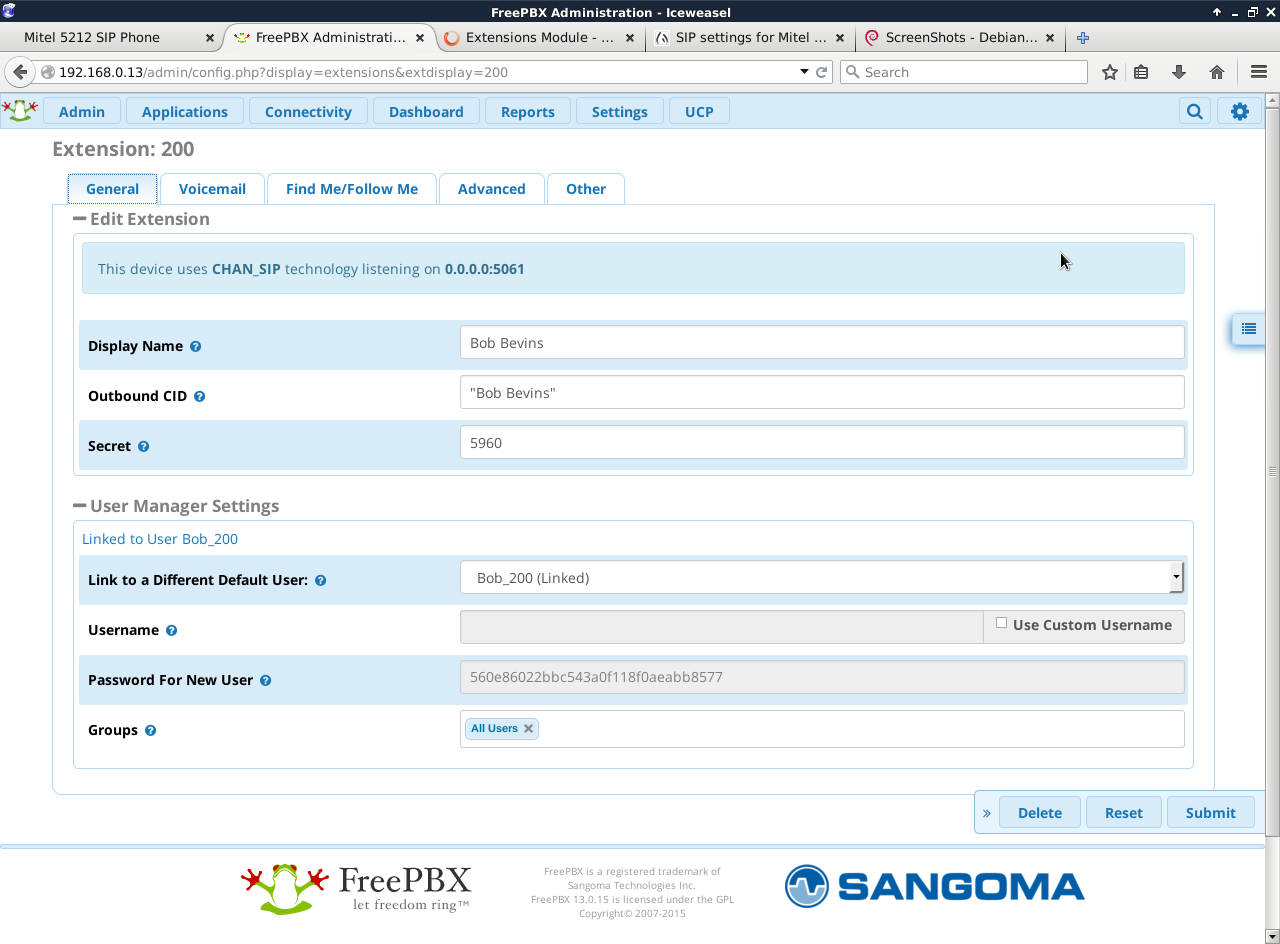Close the Extensions Module tab

coord(629,38)
